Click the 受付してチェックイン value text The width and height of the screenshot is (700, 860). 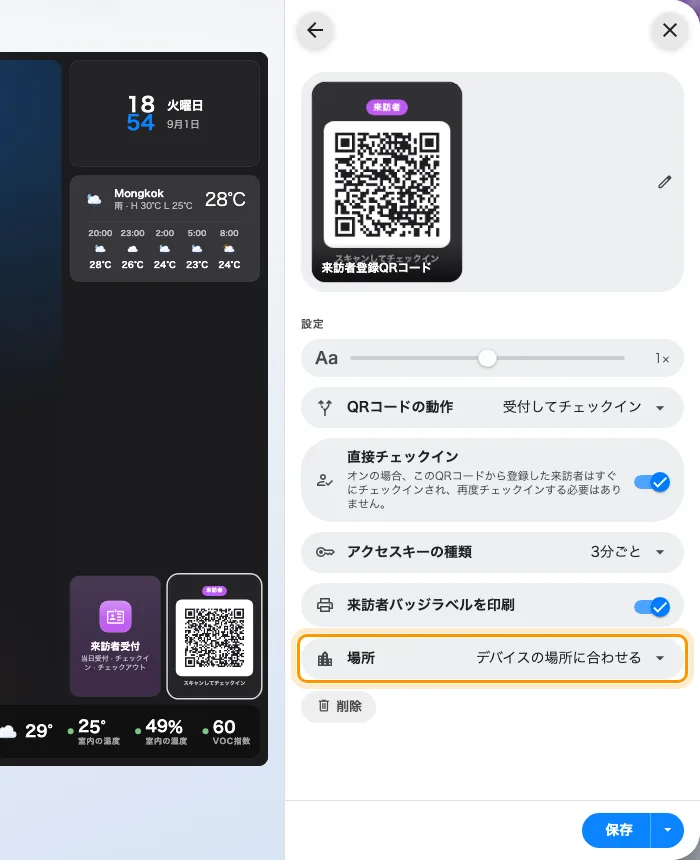pyautogui.click(x=572, y=407)
